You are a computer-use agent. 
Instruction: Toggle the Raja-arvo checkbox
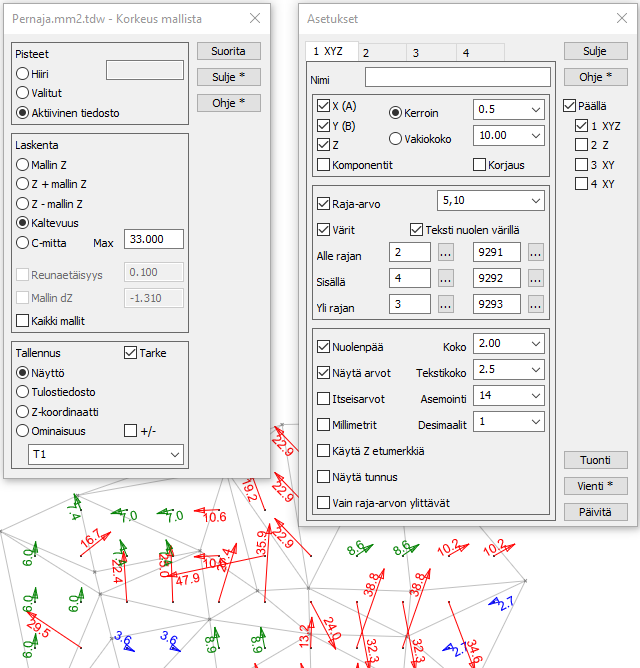(x=323, y=204)
